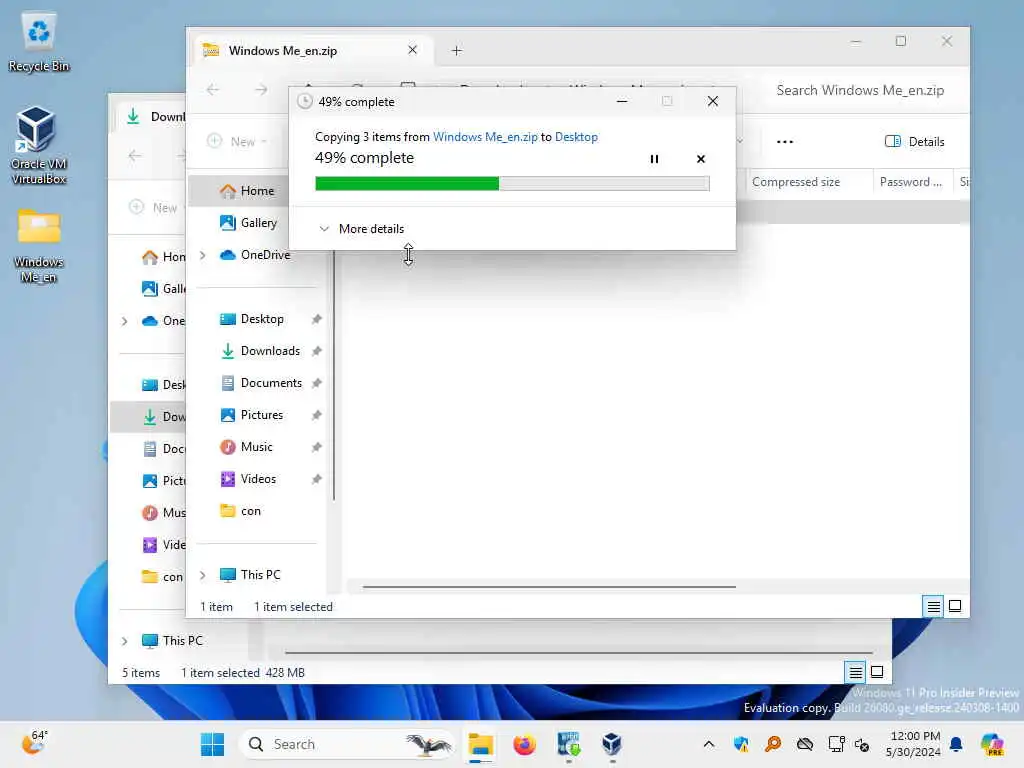Expand This PC chevron in Downloads window

pos(124,641)
